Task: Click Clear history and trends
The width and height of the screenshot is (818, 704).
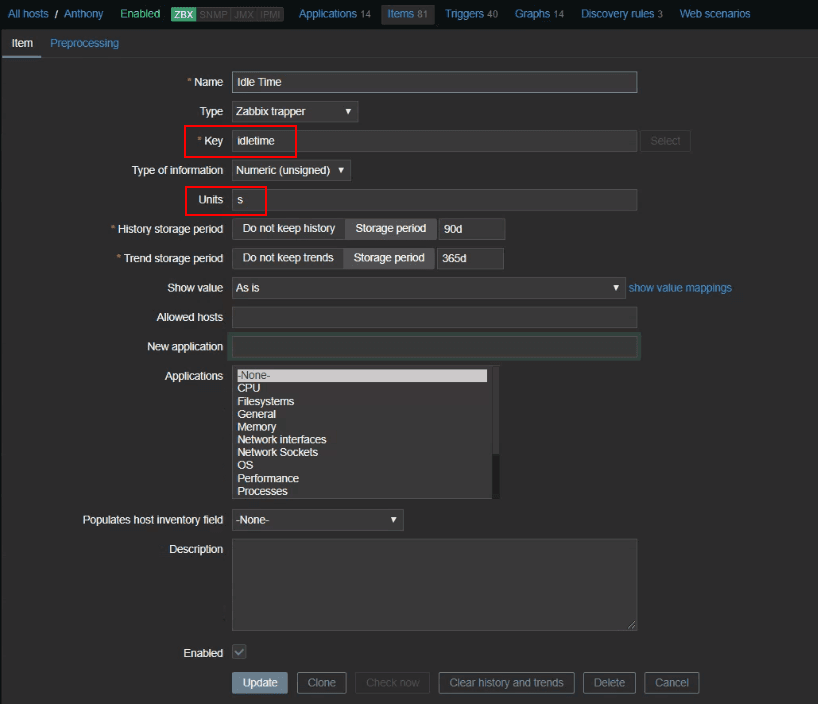Action: [x=506, y=683]
